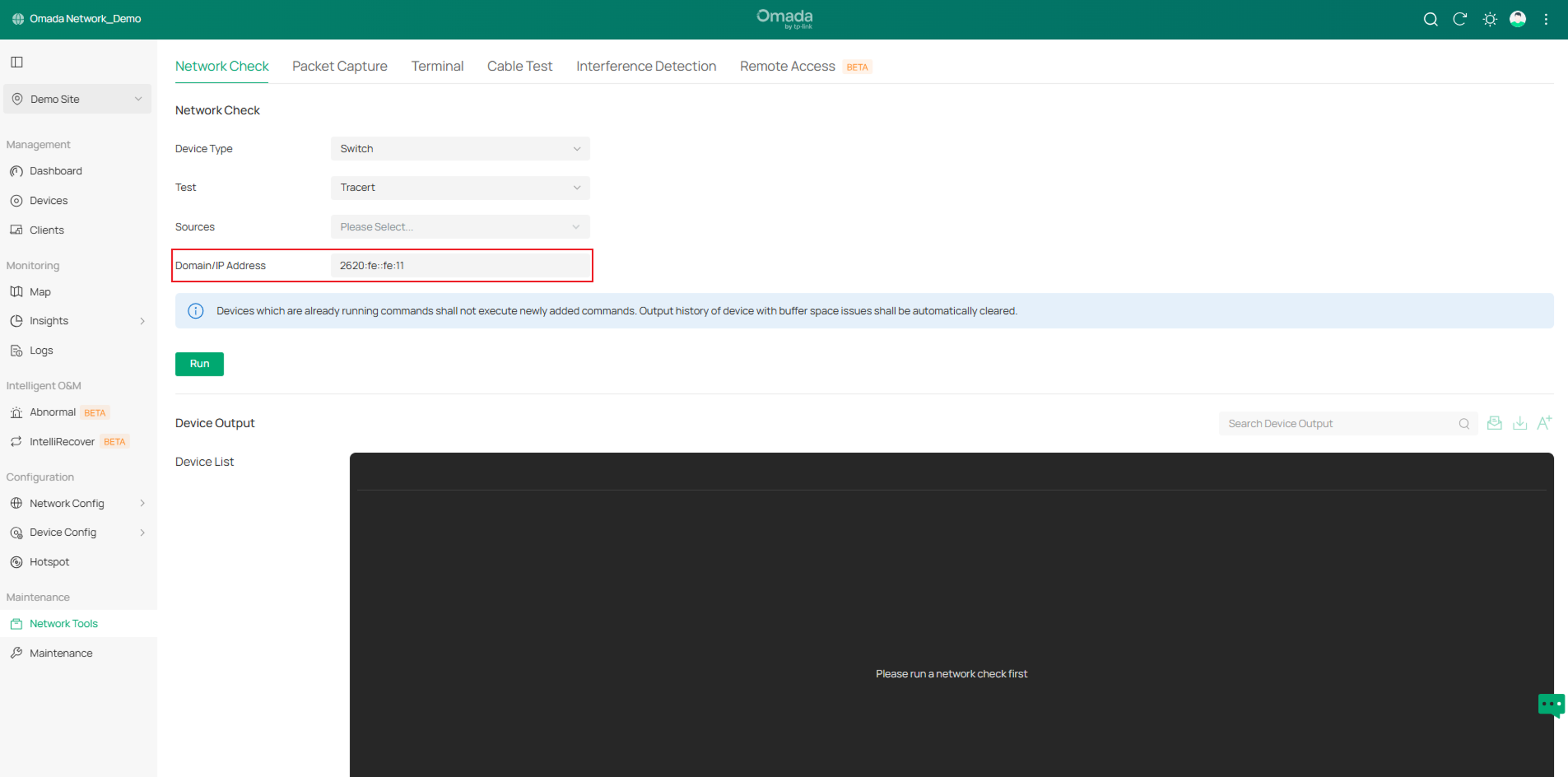Screen dimensions: 1568x777
Task: Click the refresh icon in header
Action: [1459, 19]
